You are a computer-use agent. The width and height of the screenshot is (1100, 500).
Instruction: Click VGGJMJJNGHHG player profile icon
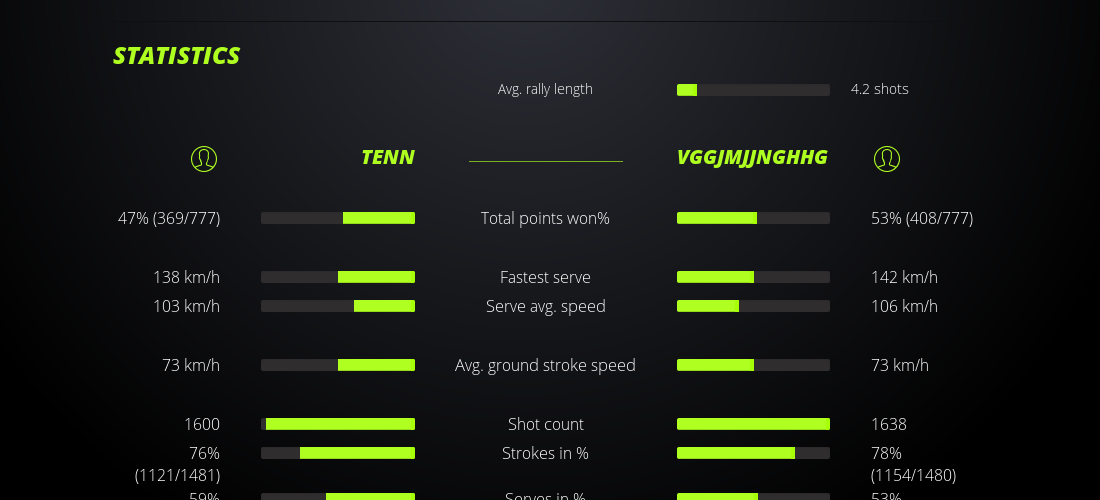887,158
